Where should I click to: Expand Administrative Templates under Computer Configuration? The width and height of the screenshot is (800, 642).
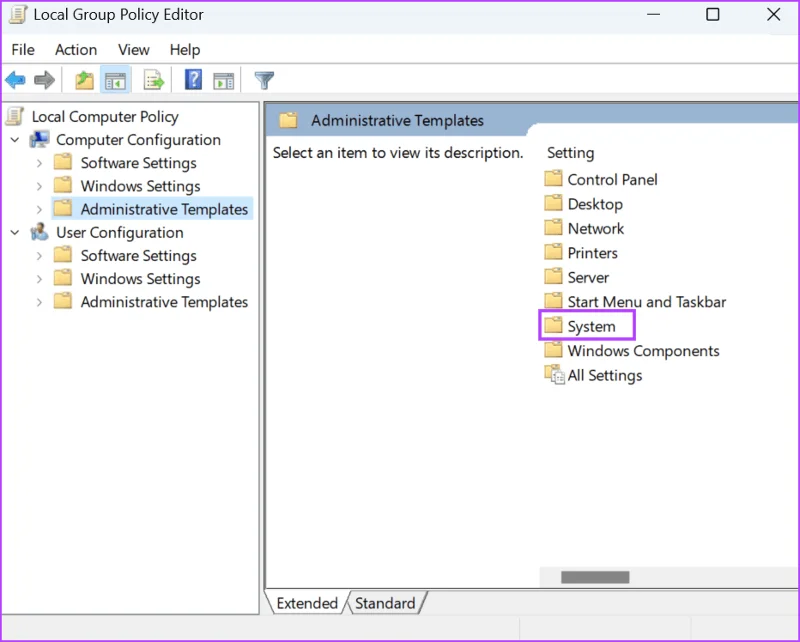39,209
